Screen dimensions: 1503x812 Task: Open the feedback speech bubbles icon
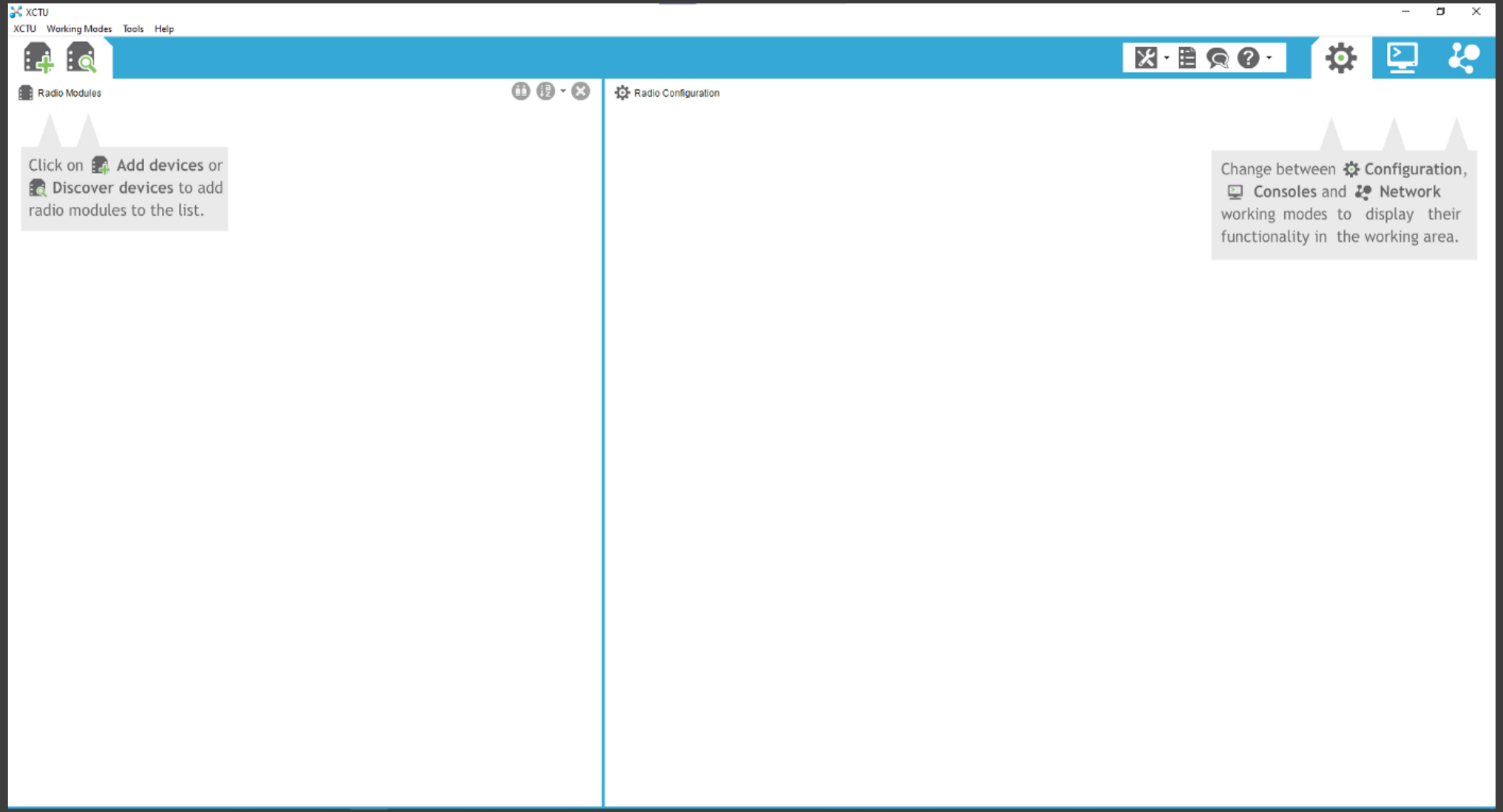click(x=1217, y=58)
